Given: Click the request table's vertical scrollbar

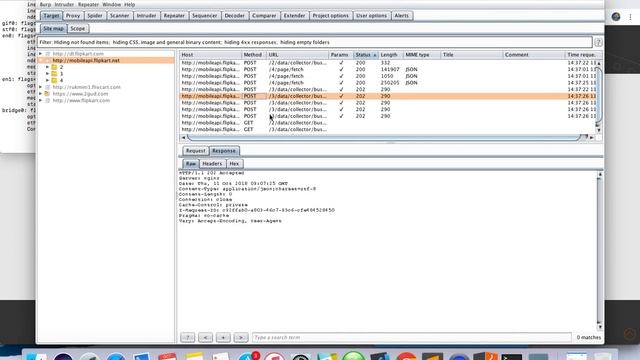Looking at the screenshot, I should [x=599, y=96].
